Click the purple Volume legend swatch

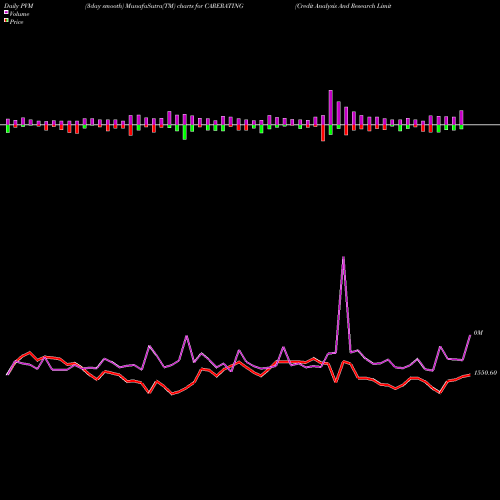pos(6,12)
